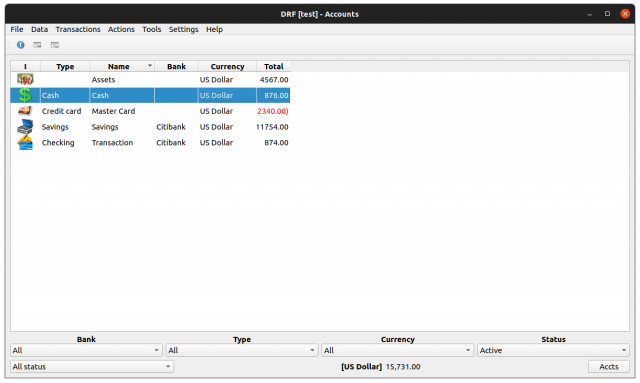
Task: Sort by the Bank column header
Action: click(x=176, y=67)
